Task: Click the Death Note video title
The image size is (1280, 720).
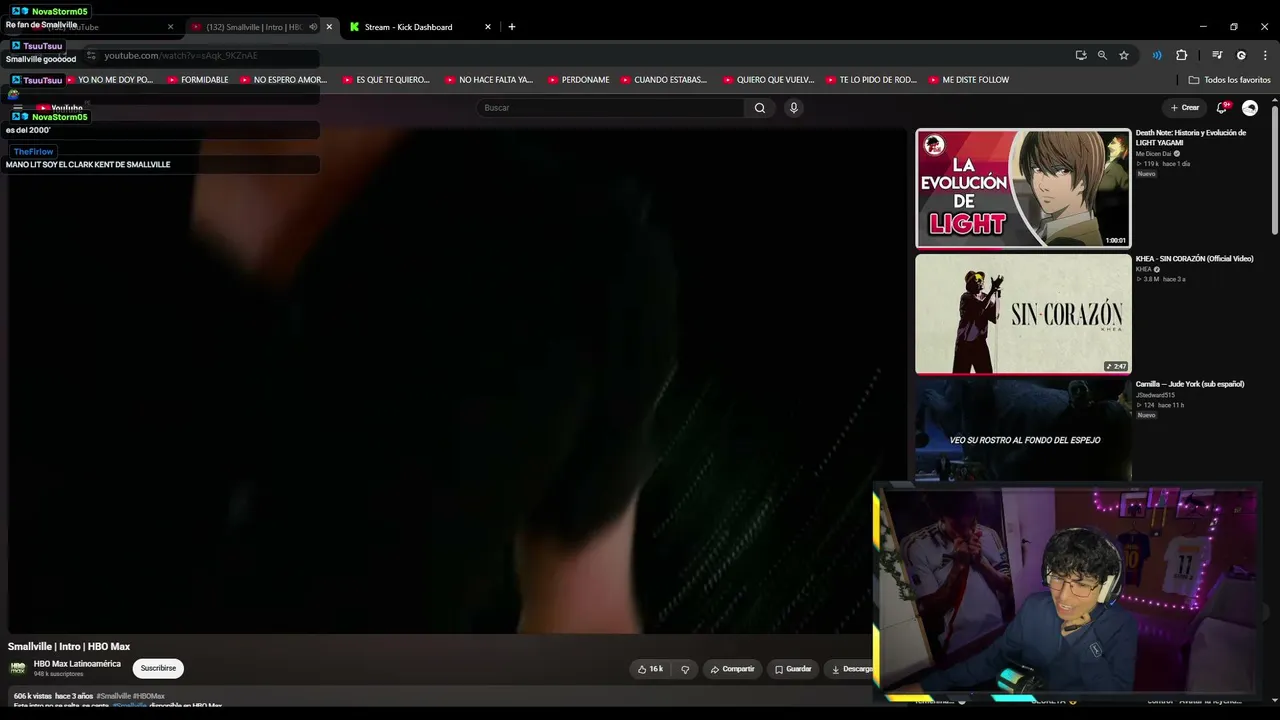Action: point(1191,138)
